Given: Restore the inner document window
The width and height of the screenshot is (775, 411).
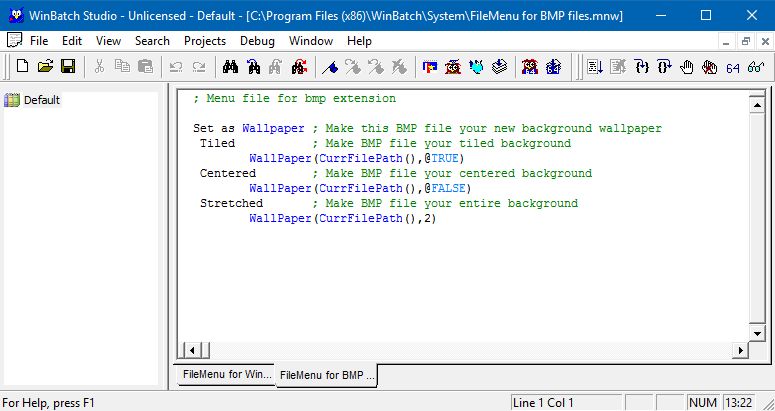Looking at the screenshot, I should click(x=746, y=41).
